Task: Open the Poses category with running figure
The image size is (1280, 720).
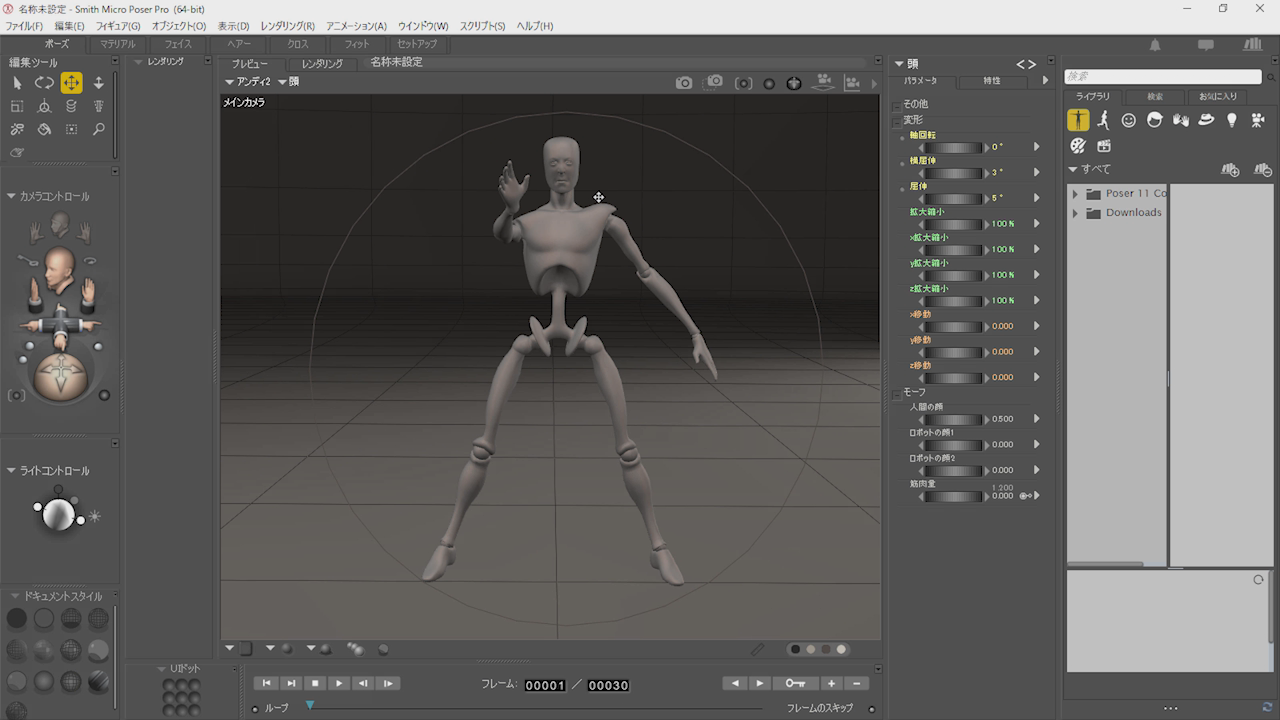Action: pyautogui.click(x=1103, y=120)
